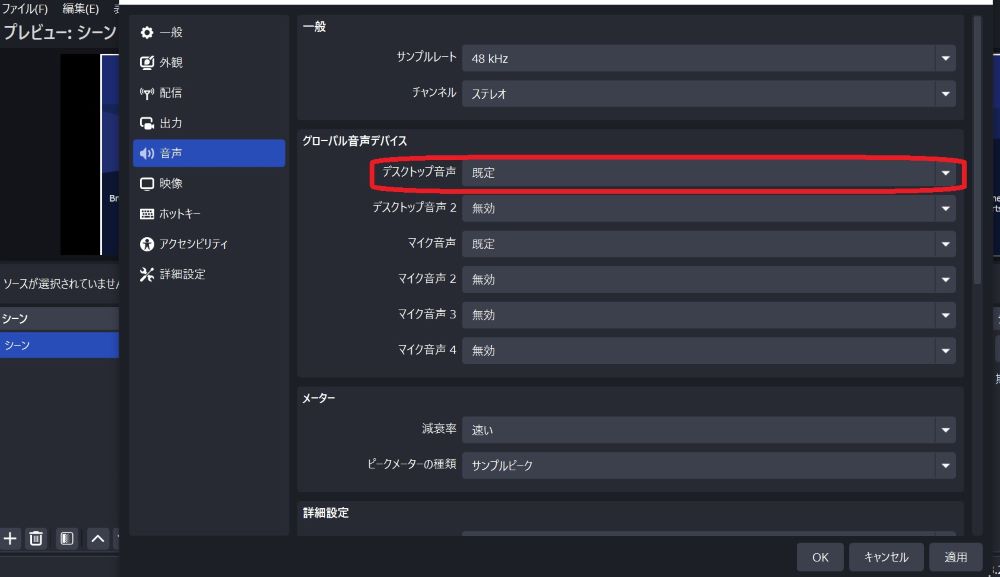Open the マイク音声 3 dropdown
This screenshot has height=577, width=1000.
(x=709, y=315)
